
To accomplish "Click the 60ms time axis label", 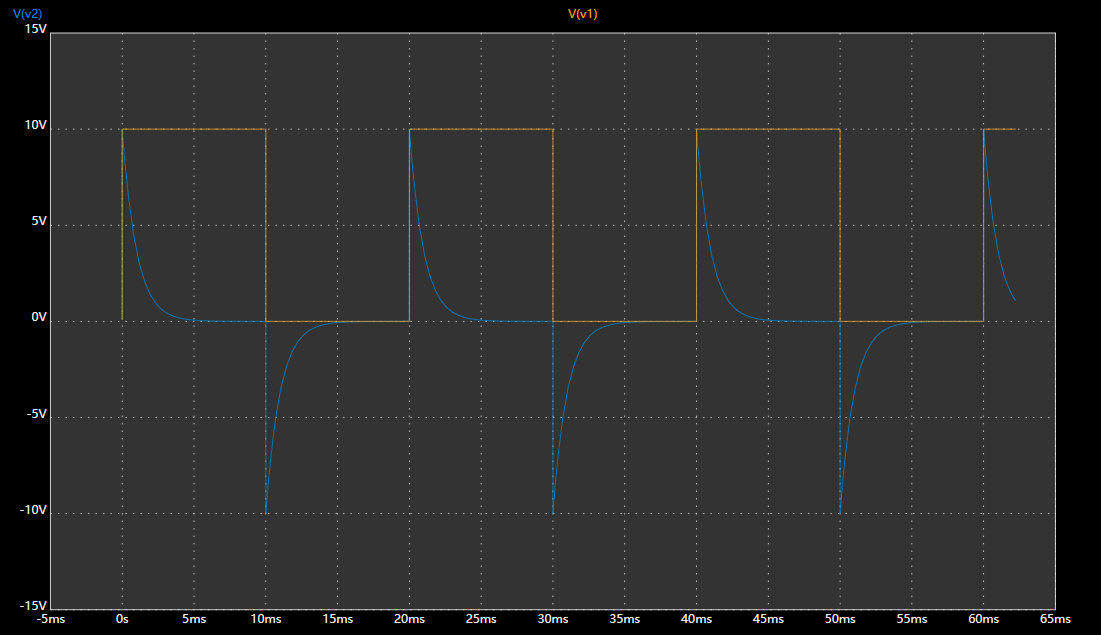I will 983,620.
